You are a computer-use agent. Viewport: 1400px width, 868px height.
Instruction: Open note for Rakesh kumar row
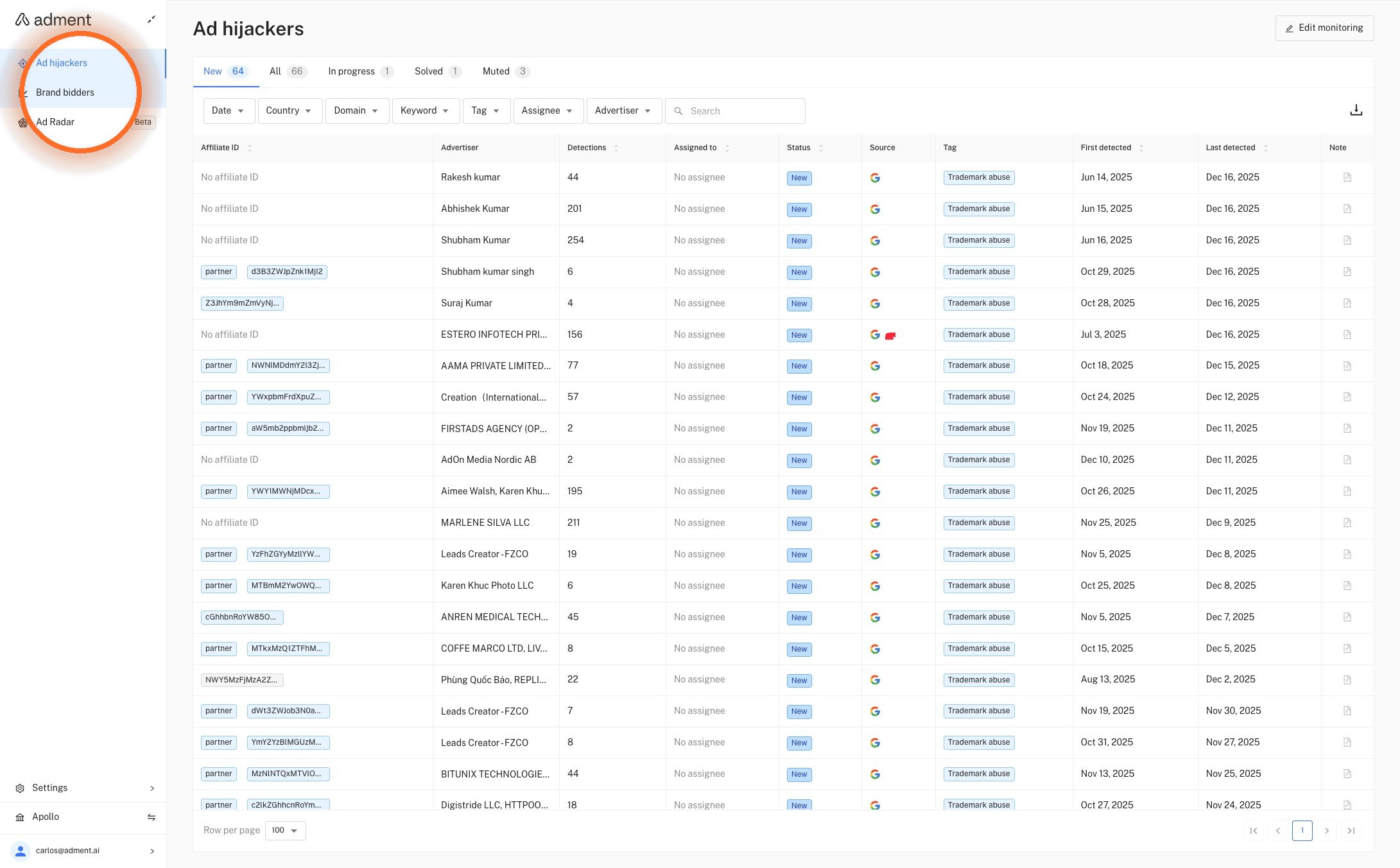1347,178
